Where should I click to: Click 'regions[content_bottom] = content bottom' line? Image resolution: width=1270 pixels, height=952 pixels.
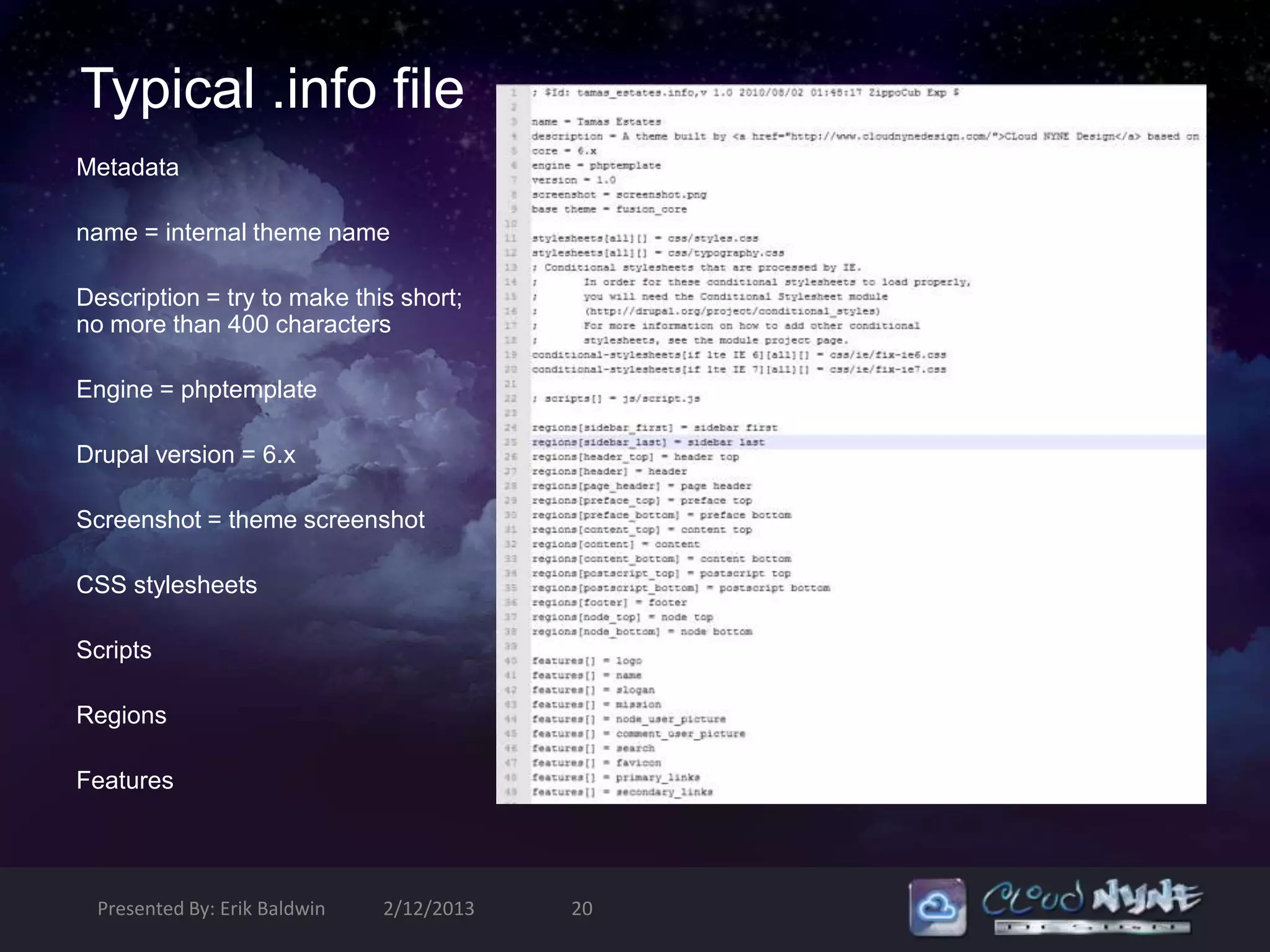(x=661, y=558)
